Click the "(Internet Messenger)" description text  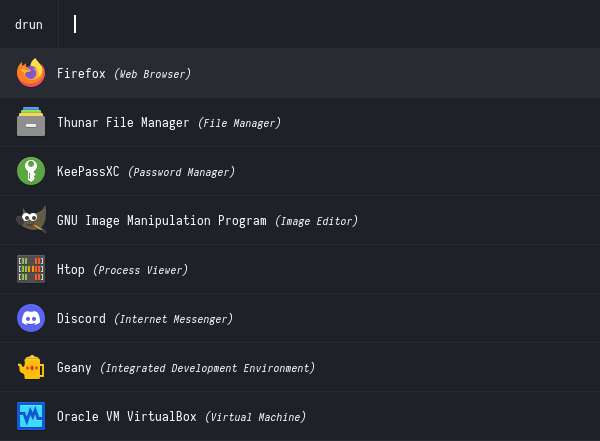[x=173, y=319]
